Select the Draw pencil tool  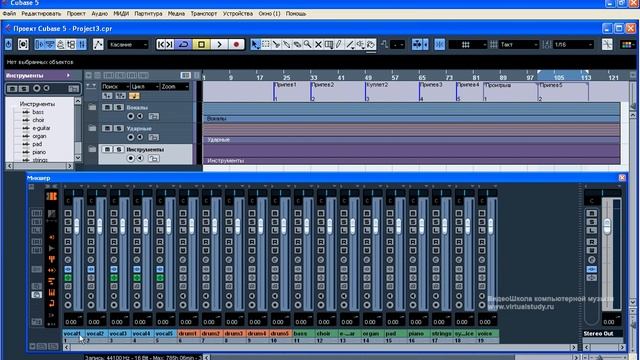[x=339, y=44]
